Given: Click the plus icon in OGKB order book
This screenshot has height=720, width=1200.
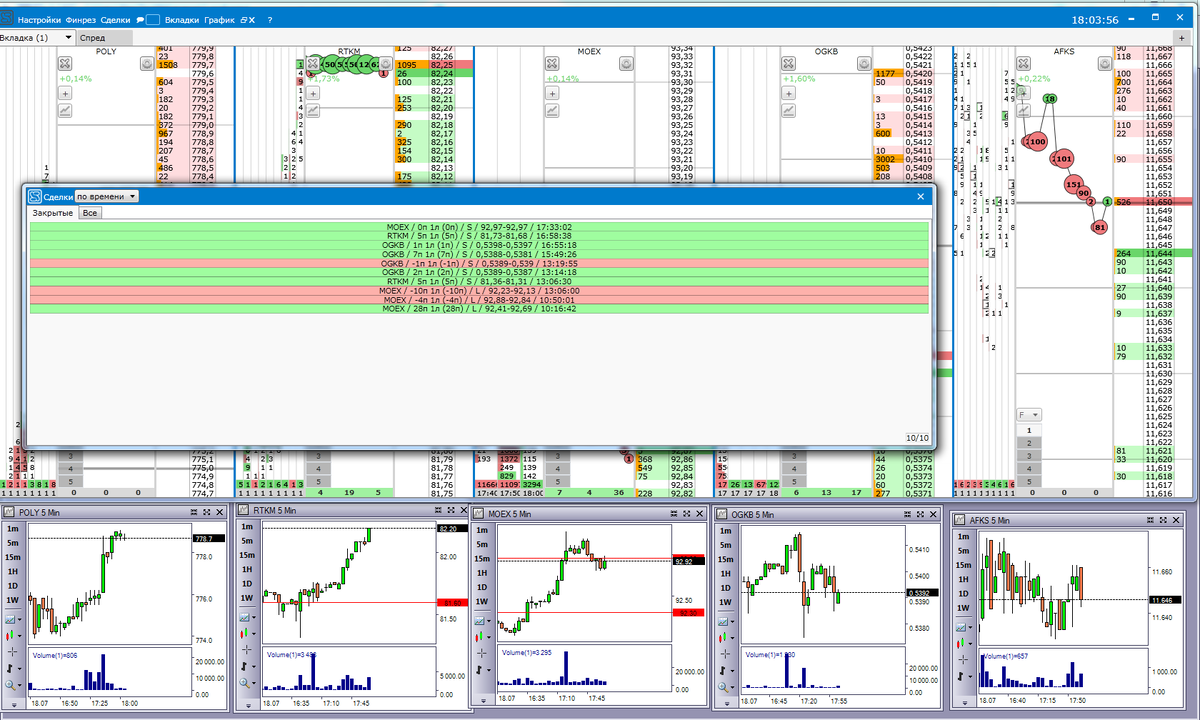Looking at the screenshot, I should [x=789, y=93].
